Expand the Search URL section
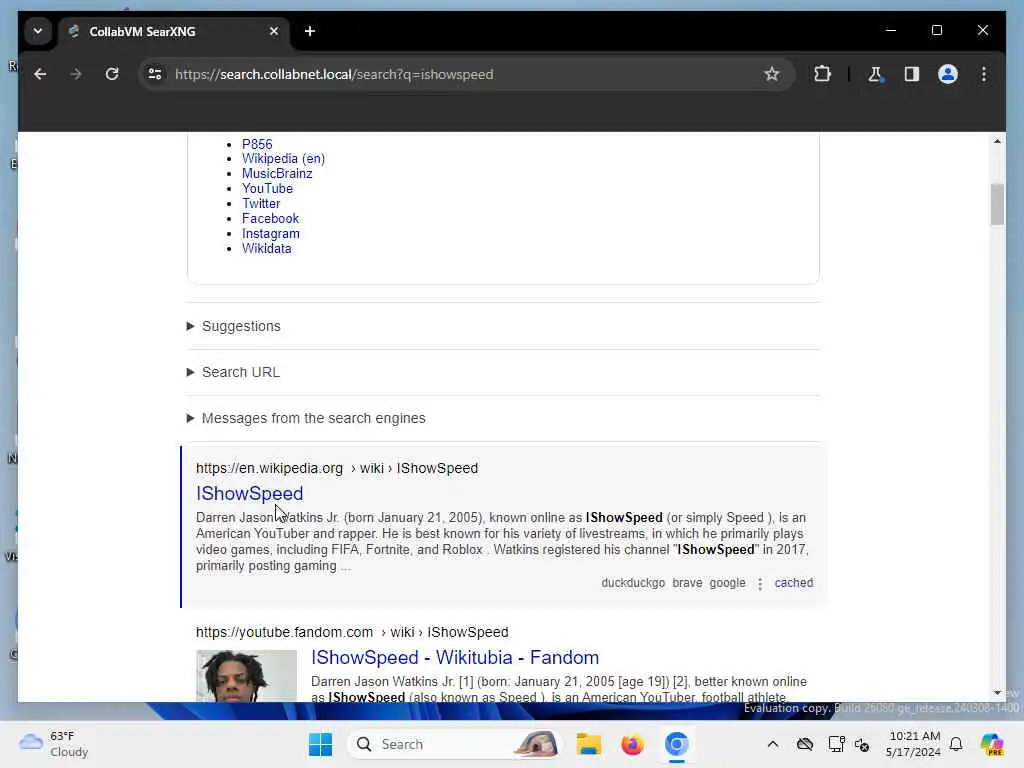The image size is (1024, 768). pos(233,372)
